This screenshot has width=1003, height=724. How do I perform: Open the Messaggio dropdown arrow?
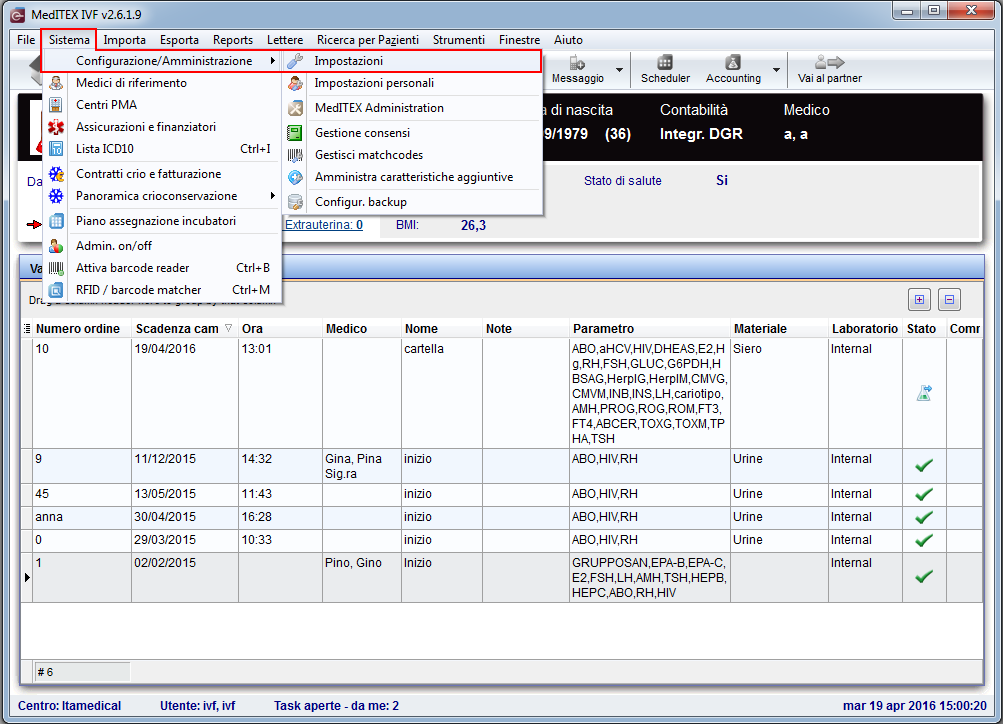(x=619, y=70)
